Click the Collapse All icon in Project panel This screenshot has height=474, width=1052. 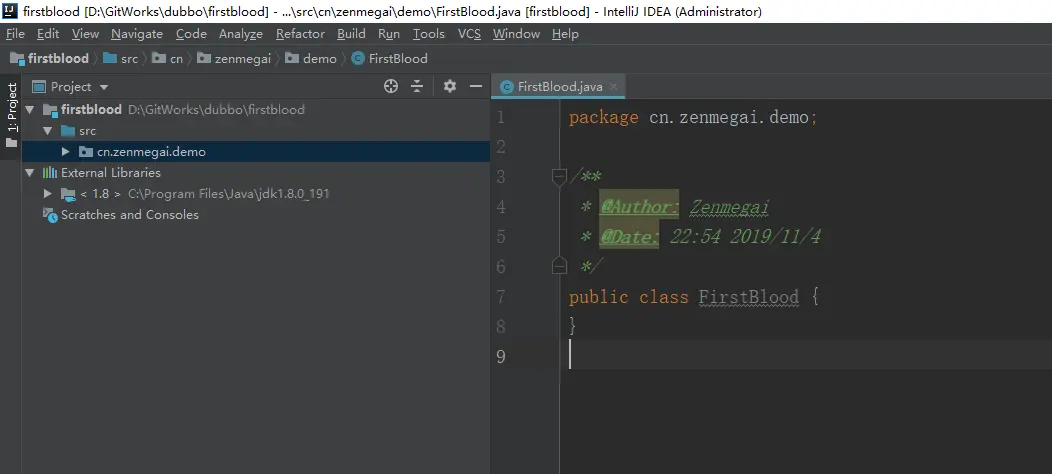pyautogui.click(x=417, y=86)
